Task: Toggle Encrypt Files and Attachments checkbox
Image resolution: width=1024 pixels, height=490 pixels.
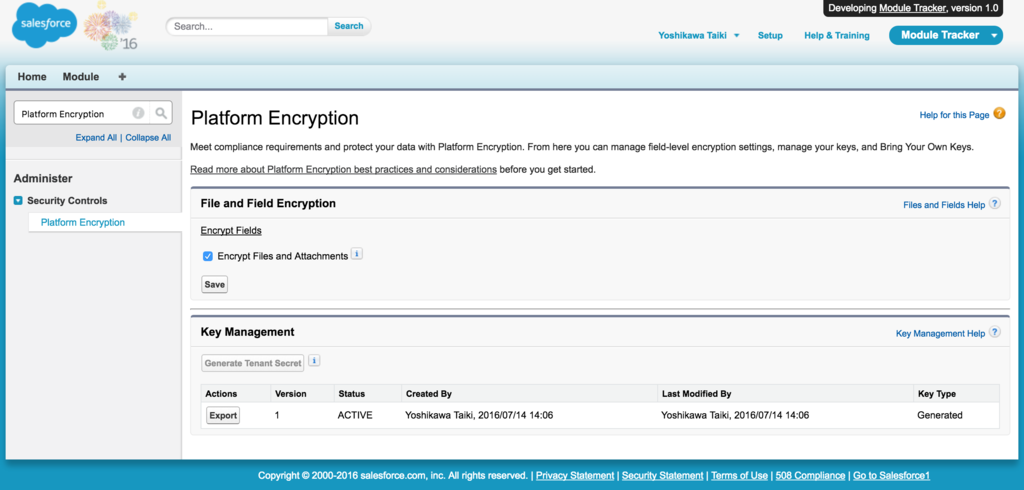Action: 208,256
